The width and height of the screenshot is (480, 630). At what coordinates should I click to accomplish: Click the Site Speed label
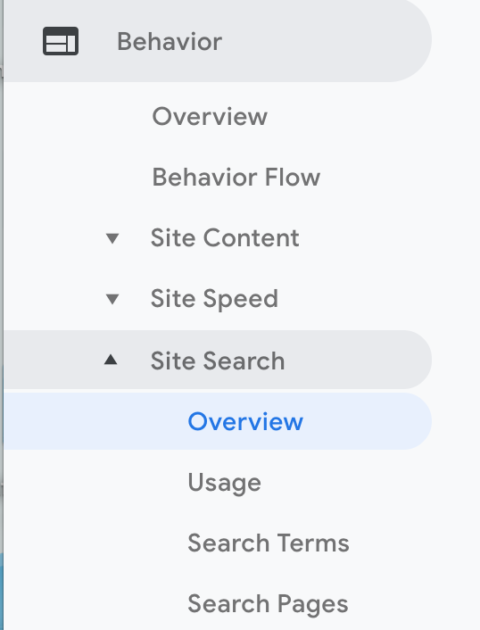tap(214, 299)
